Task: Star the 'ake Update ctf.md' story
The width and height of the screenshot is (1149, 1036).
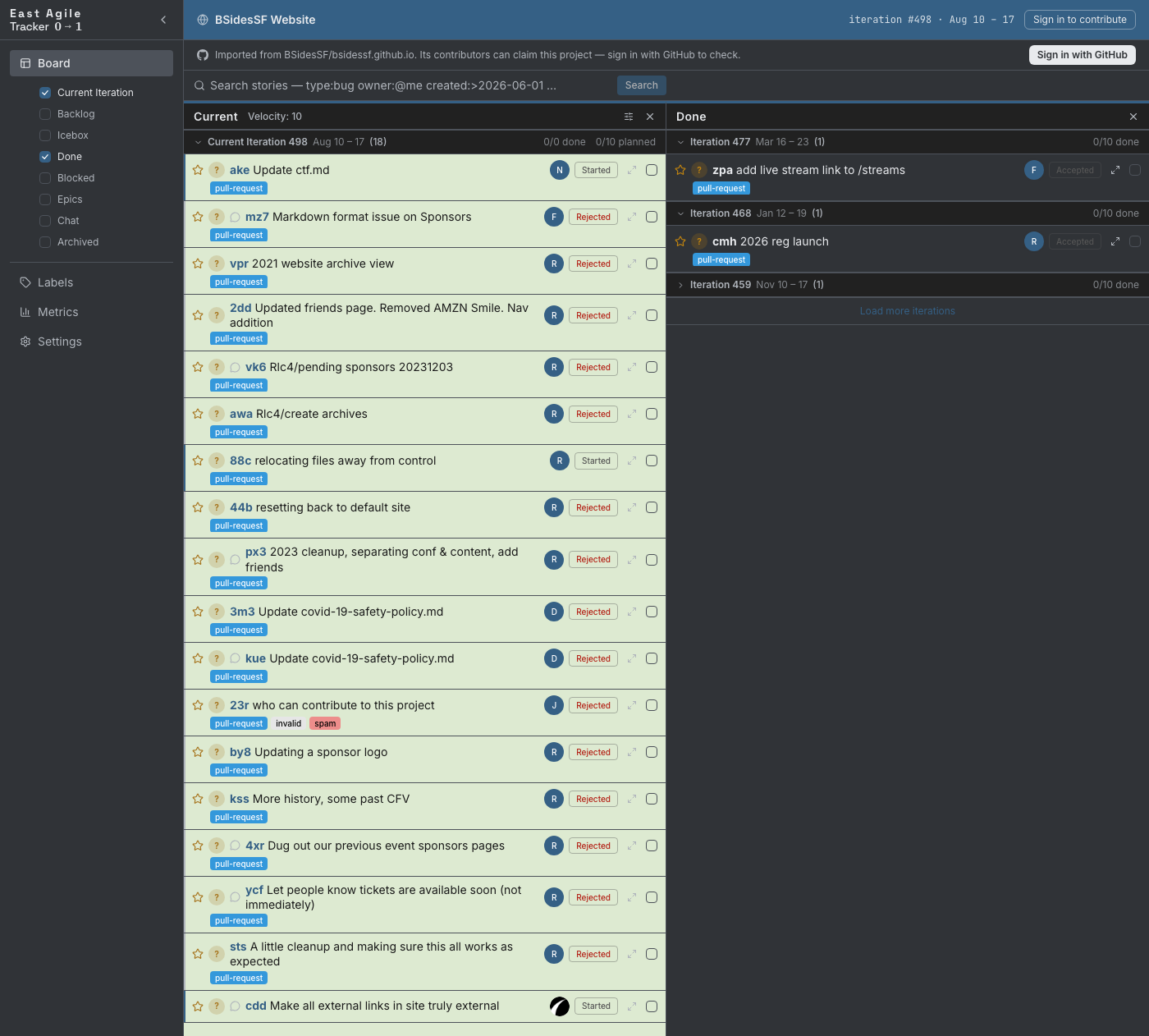Action: pos(198,170)
